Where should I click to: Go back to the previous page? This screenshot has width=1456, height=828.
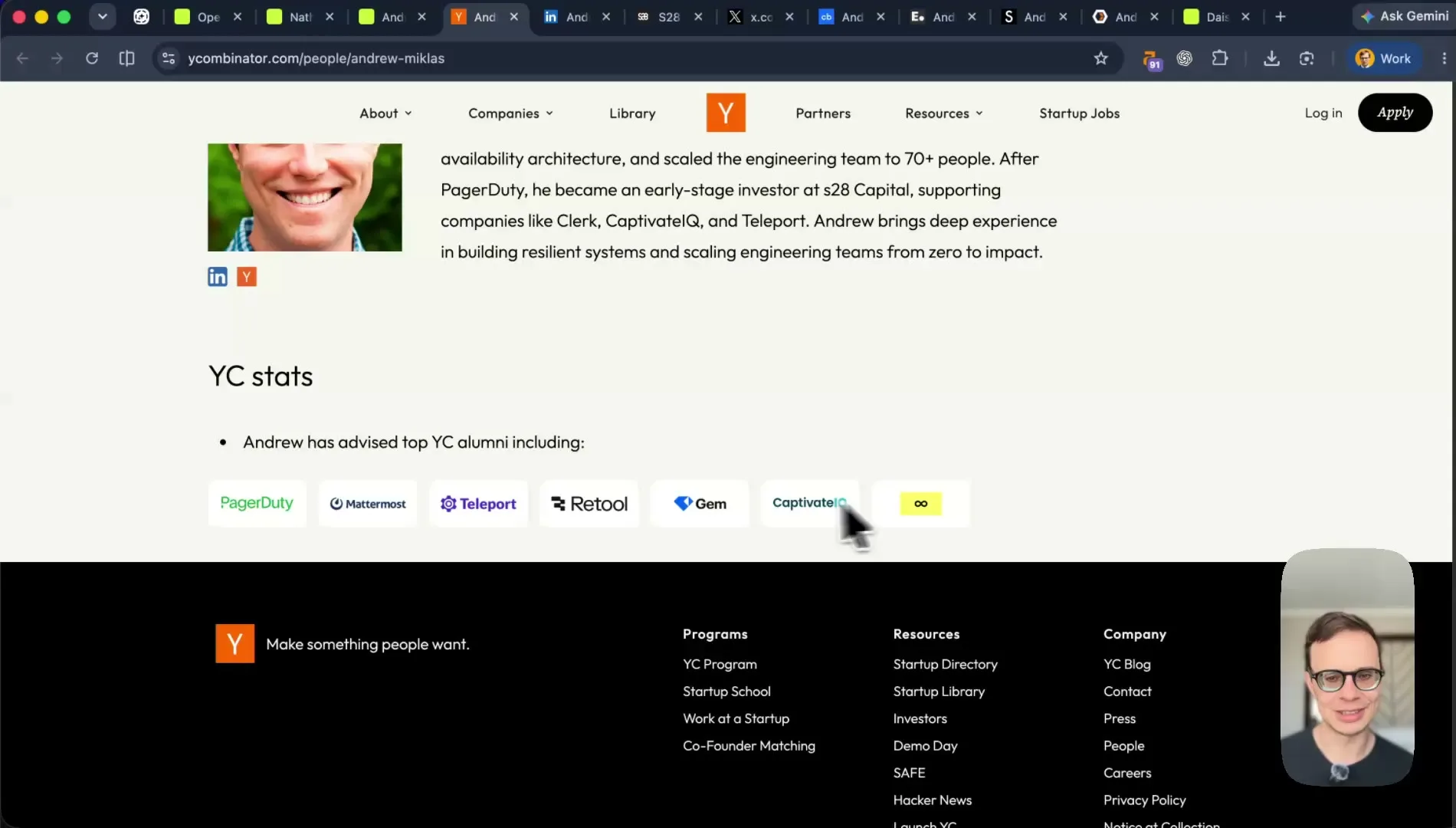pos(22,58)
